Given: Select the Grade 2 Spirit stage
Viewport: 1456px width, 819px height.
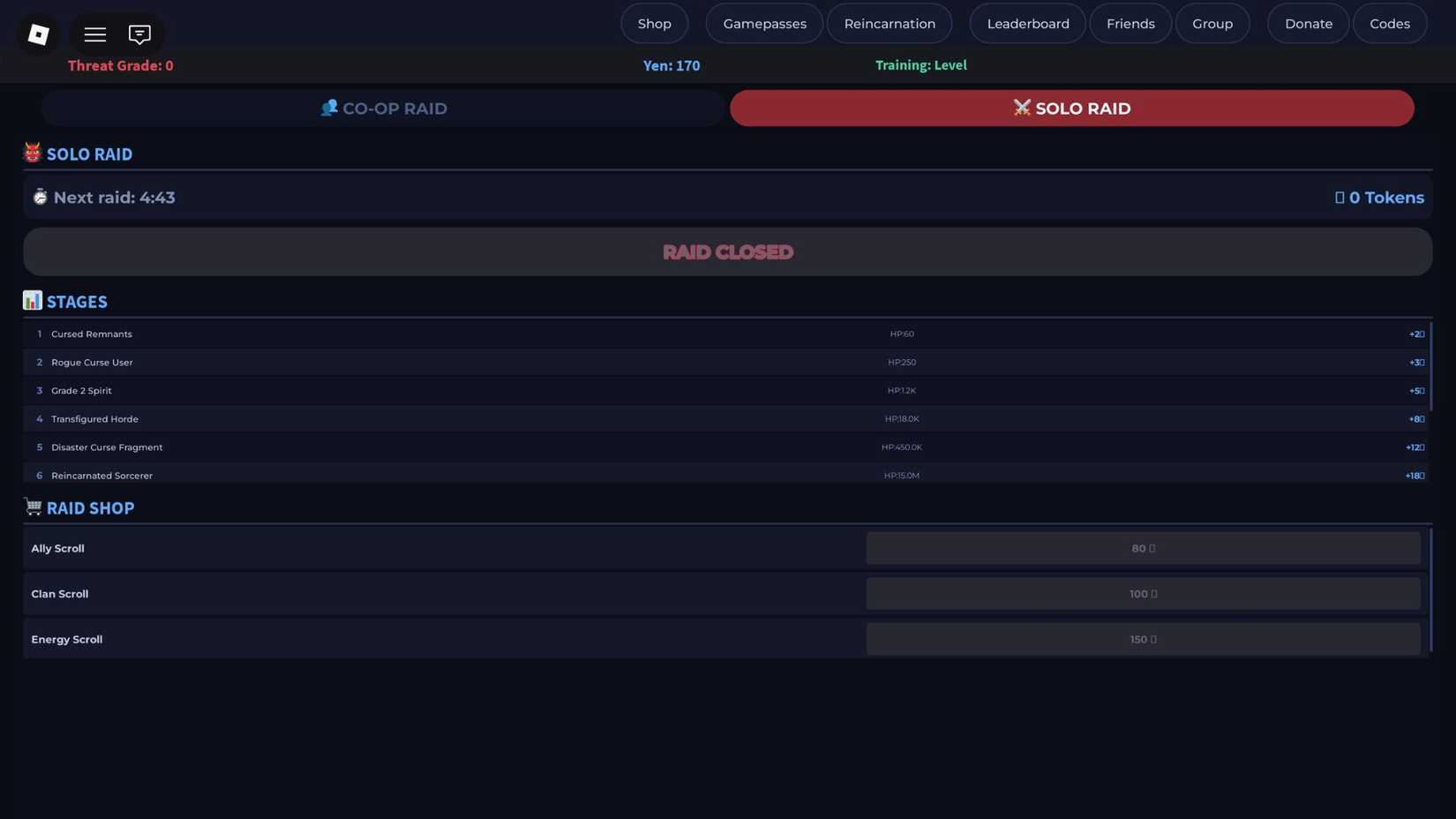Looking at the screenshot, I should click(x=728, y=390).
